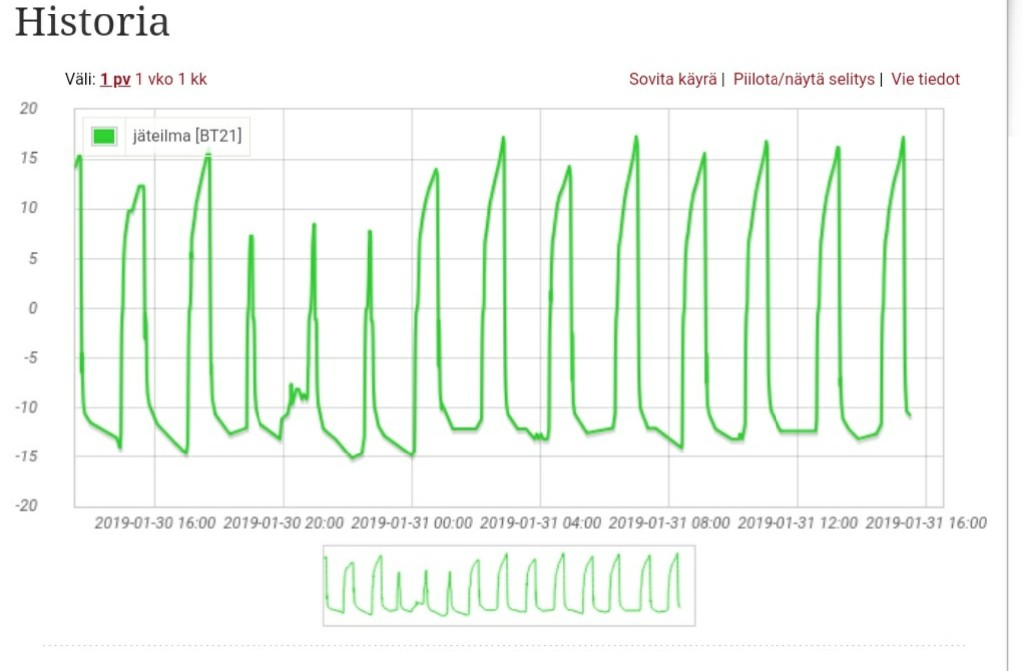The image size is (1023, 671).
Task: Click the -15 y-axis label
Action: pos(27,456)
